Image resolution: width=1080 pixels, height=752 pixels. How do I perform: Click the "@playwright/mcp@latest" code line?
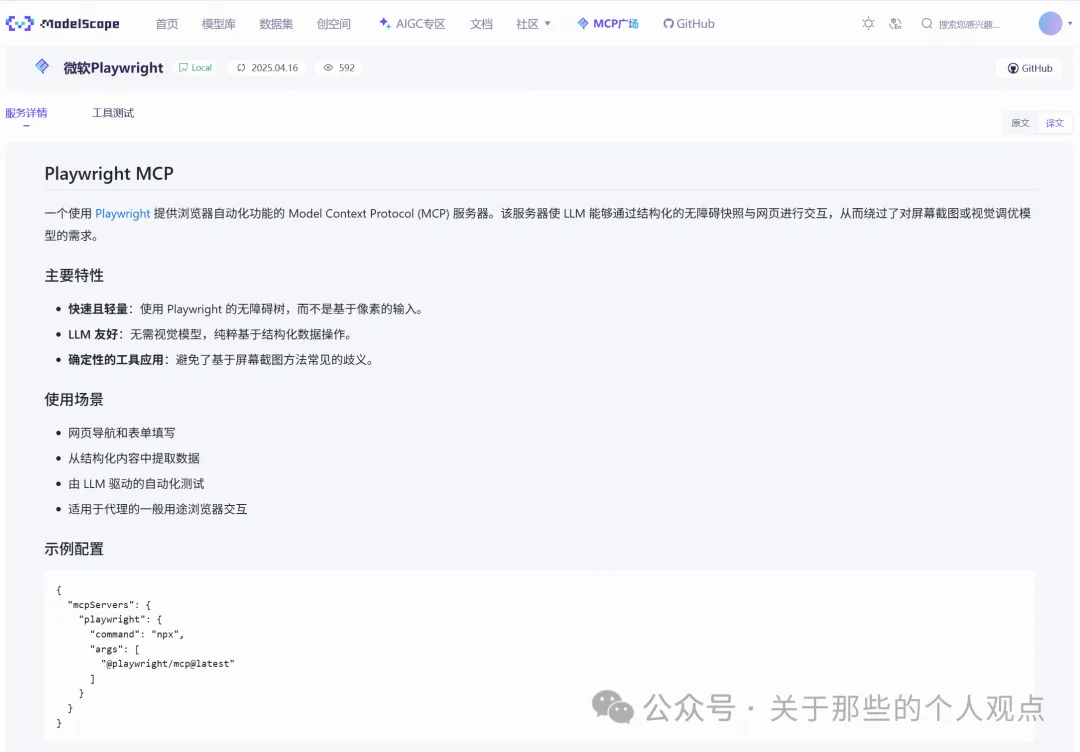coord(168,664)
